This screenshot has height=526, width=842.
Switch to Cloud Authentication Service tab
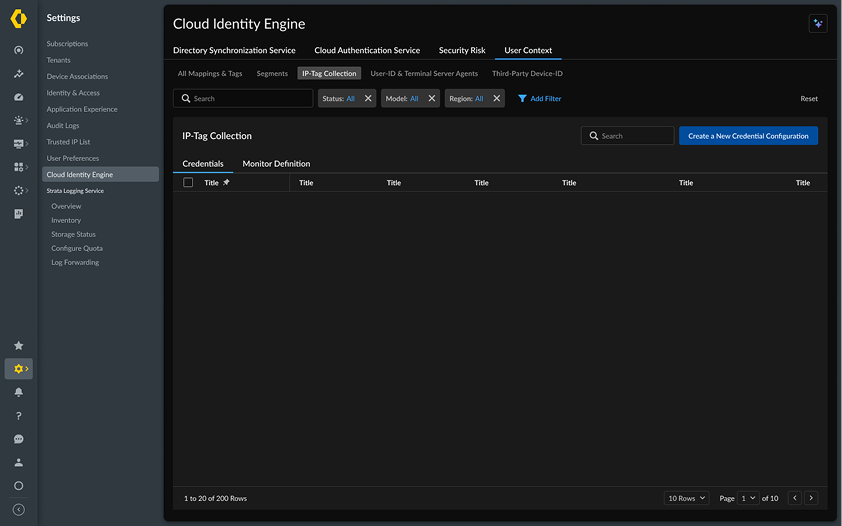click(x=367, y=50)
